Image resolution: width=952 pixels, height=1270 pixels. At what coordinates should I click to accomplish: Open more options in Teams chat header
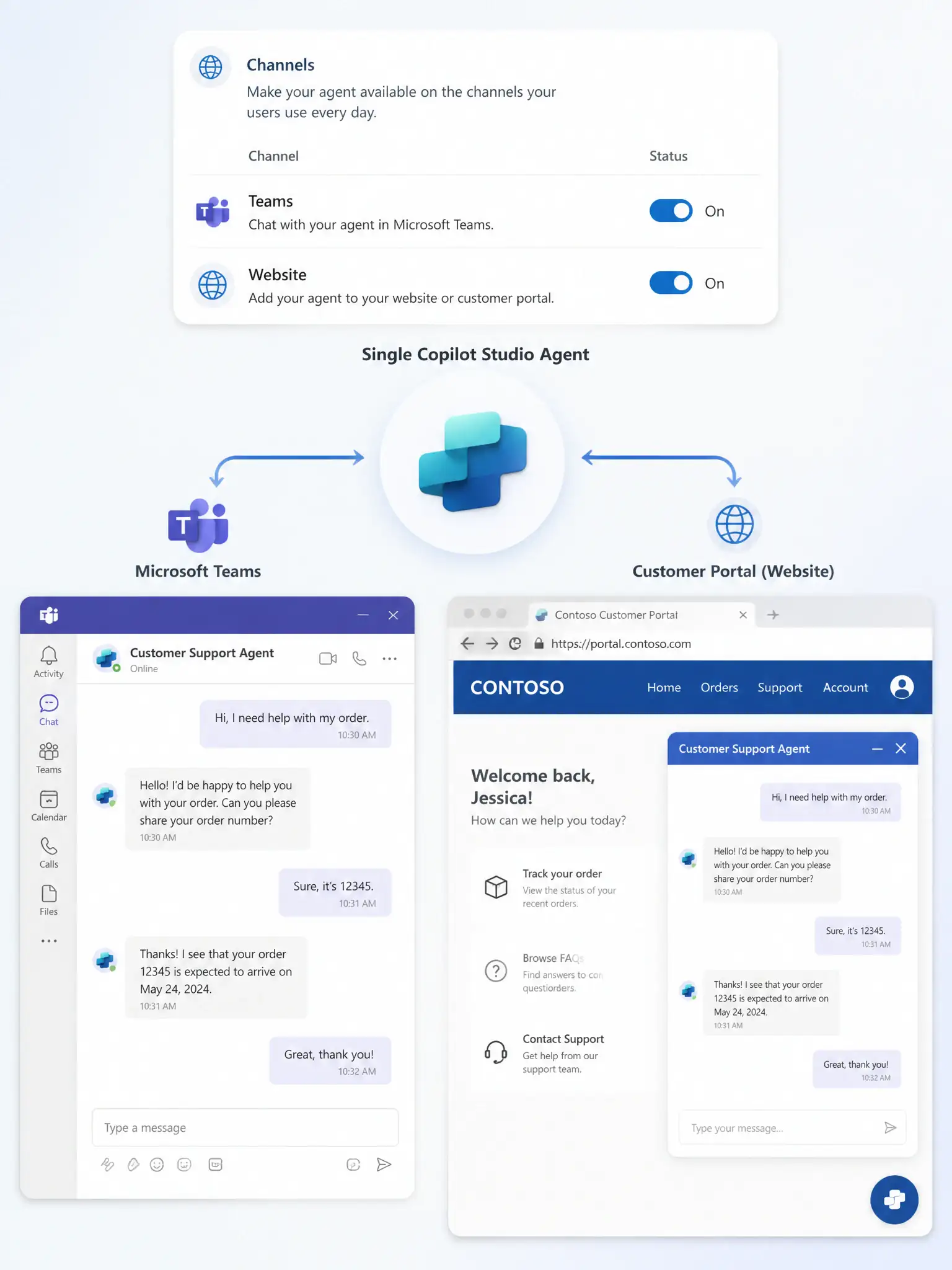coord(390,659)
